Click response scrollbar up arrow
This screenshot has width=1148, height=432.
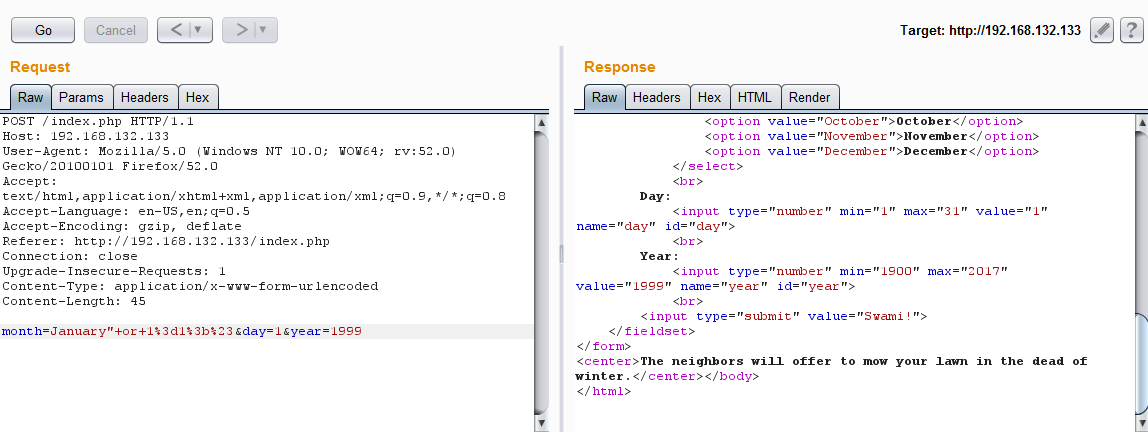[x=1141, y=122]
